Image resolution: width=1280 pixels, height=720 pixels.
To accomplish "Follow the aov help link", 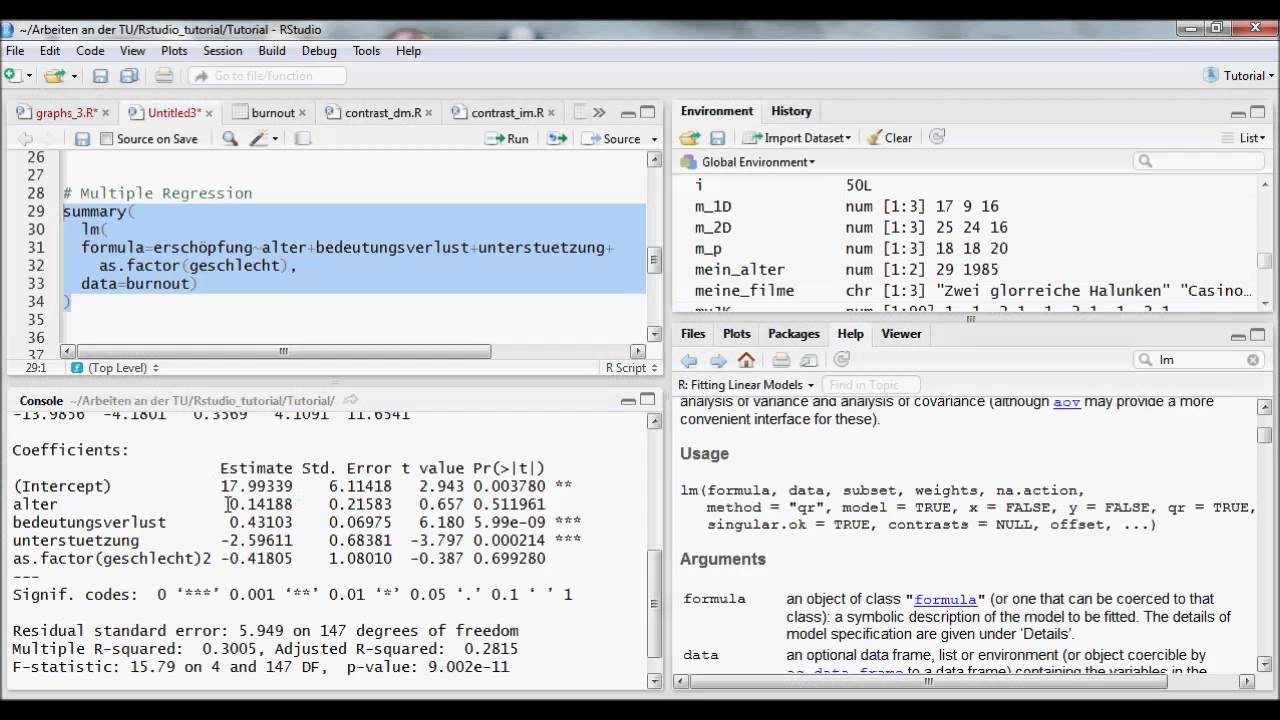I will pyautogui.click(x=1067, y=402).
